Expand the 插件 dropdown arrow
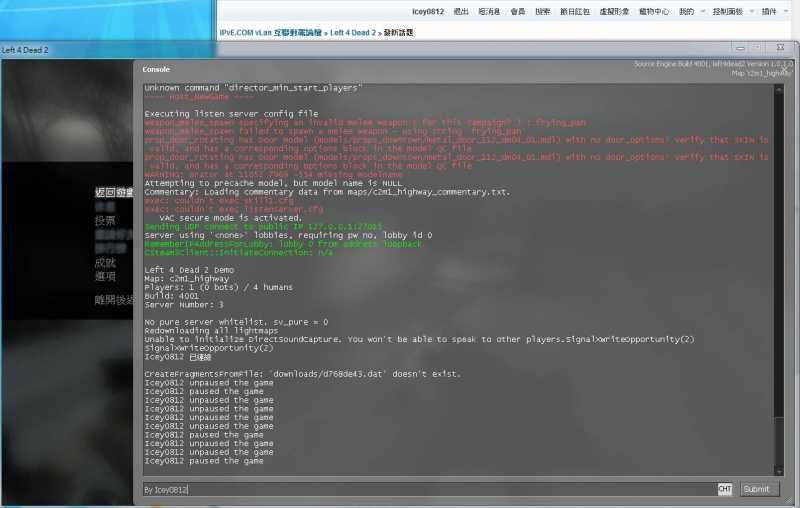Screen dimensions: 800x508 click(784, 12)
